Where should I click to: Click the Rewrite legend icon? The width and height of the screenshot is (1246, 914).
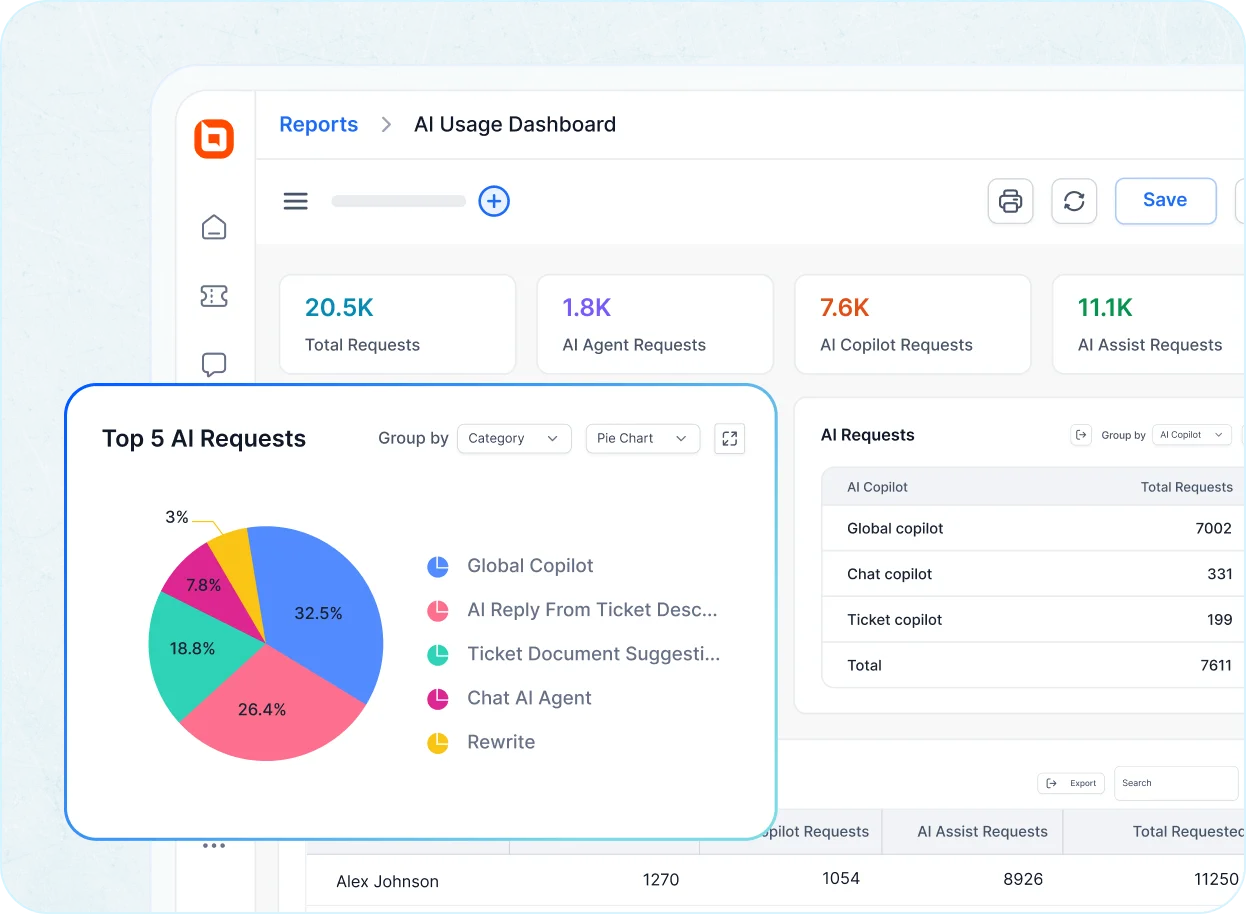point(438,743)
